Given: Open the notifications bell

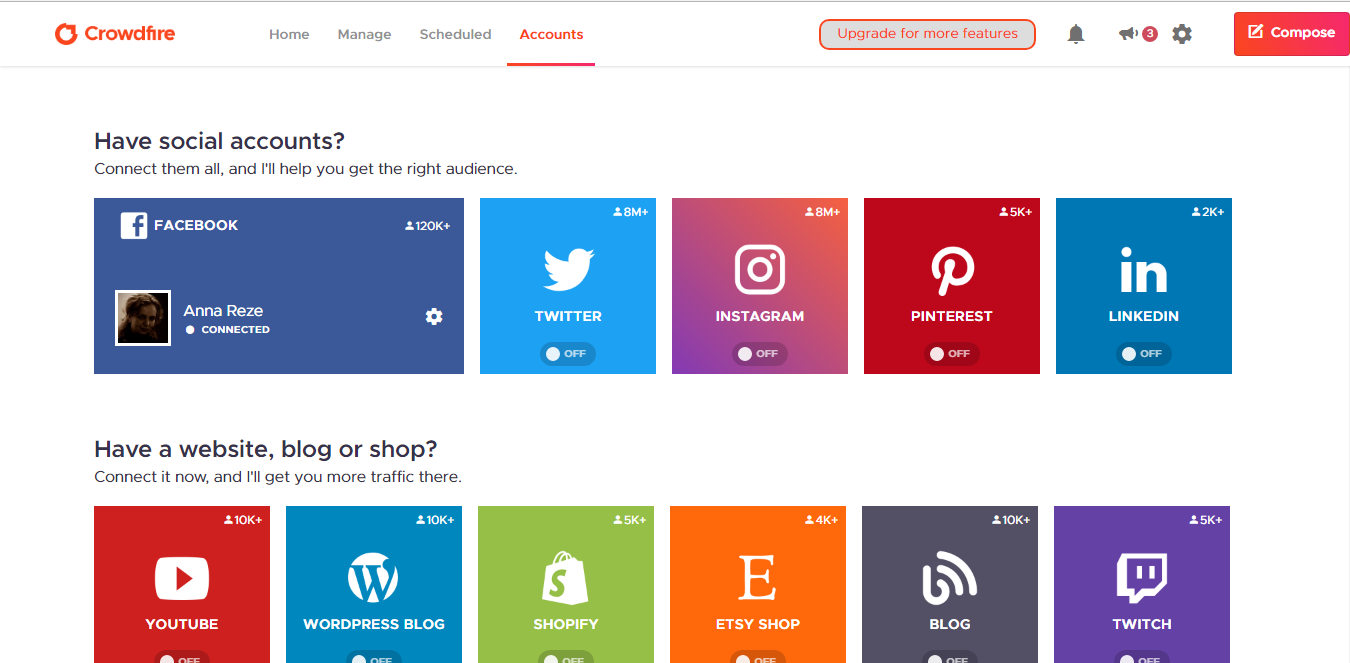Looking at the screenshot, I should click(1076, 34).
